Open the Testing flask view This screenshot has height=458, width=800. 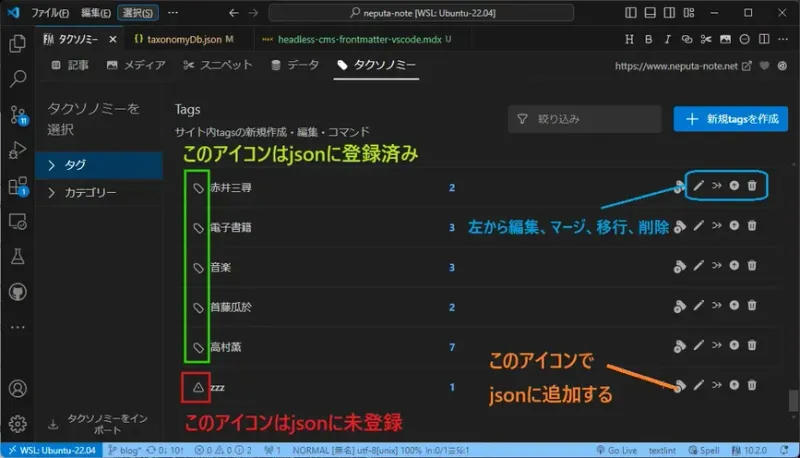point(18,257)
